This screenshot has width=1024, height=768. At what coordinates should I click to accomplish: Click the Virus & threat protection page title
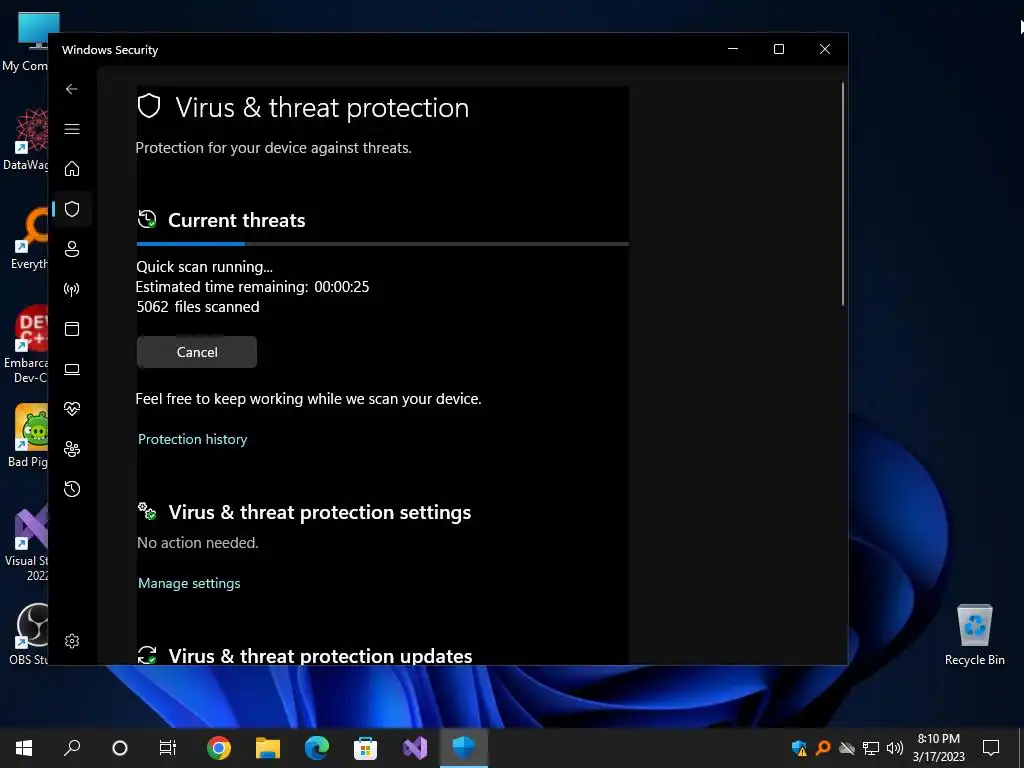[x=322, y=108]
